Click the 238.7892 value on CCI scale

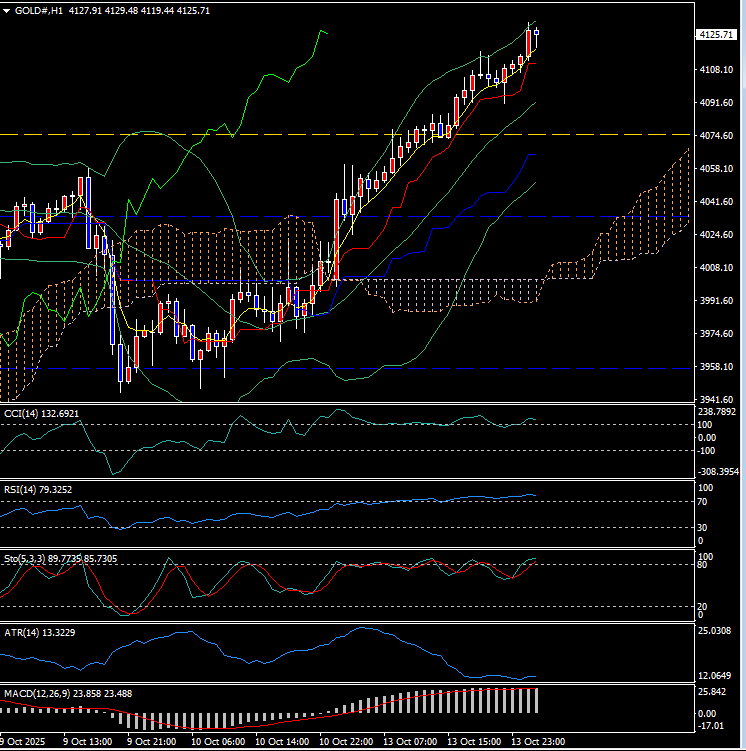click(x=717, y=411)
